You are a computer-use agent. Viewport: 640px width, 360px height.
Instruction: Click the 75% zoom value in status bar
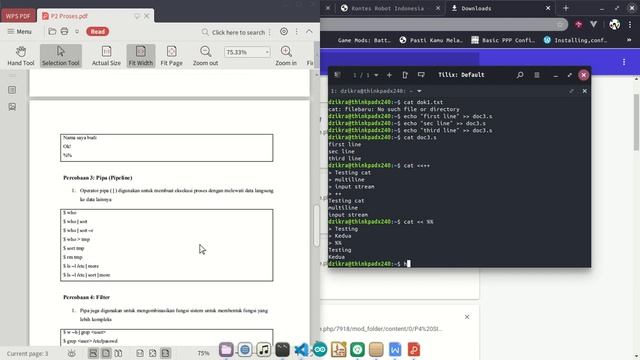[203, 353]
